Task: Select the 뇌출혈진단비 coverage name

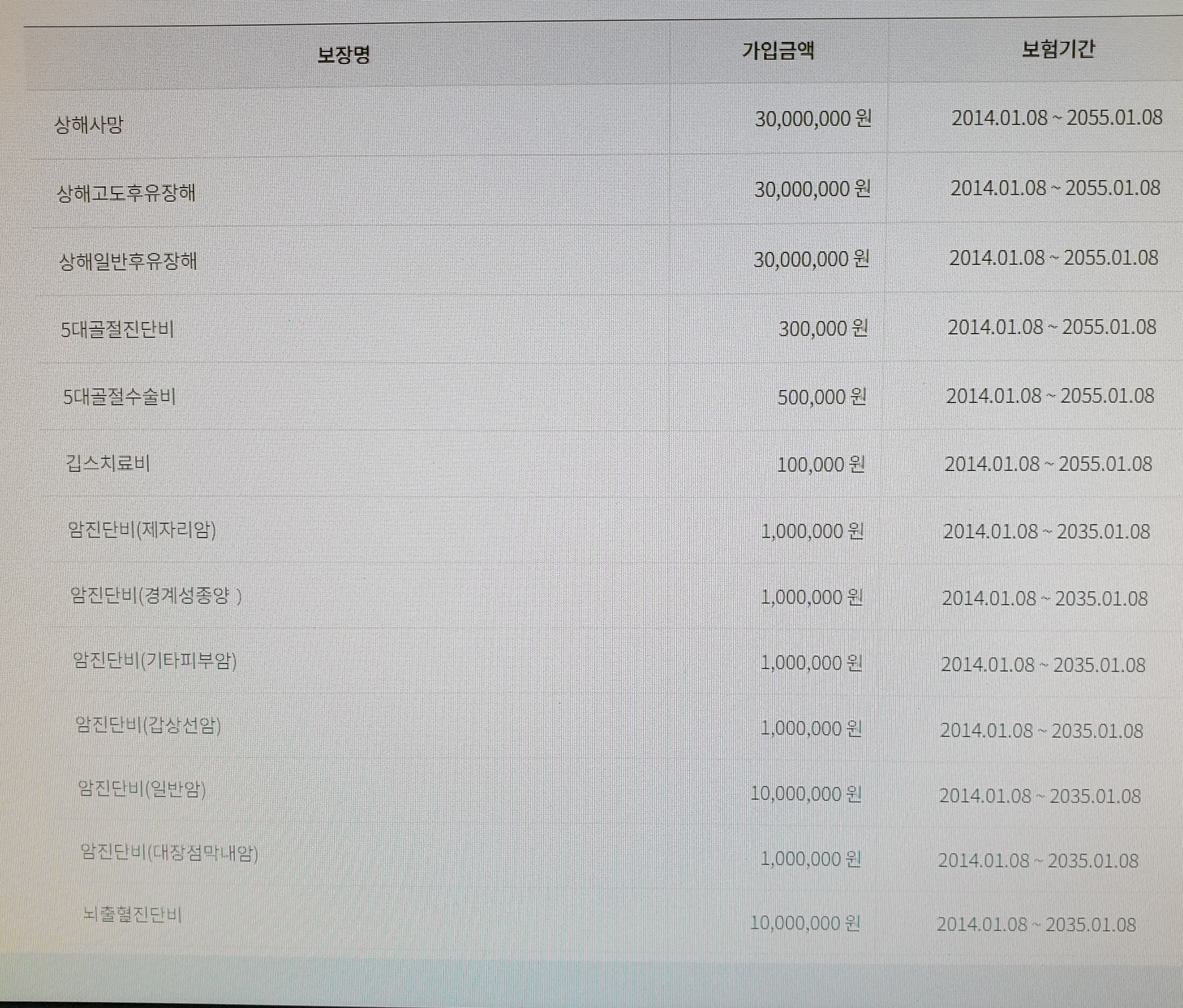Action: click(x=133, y=916)
